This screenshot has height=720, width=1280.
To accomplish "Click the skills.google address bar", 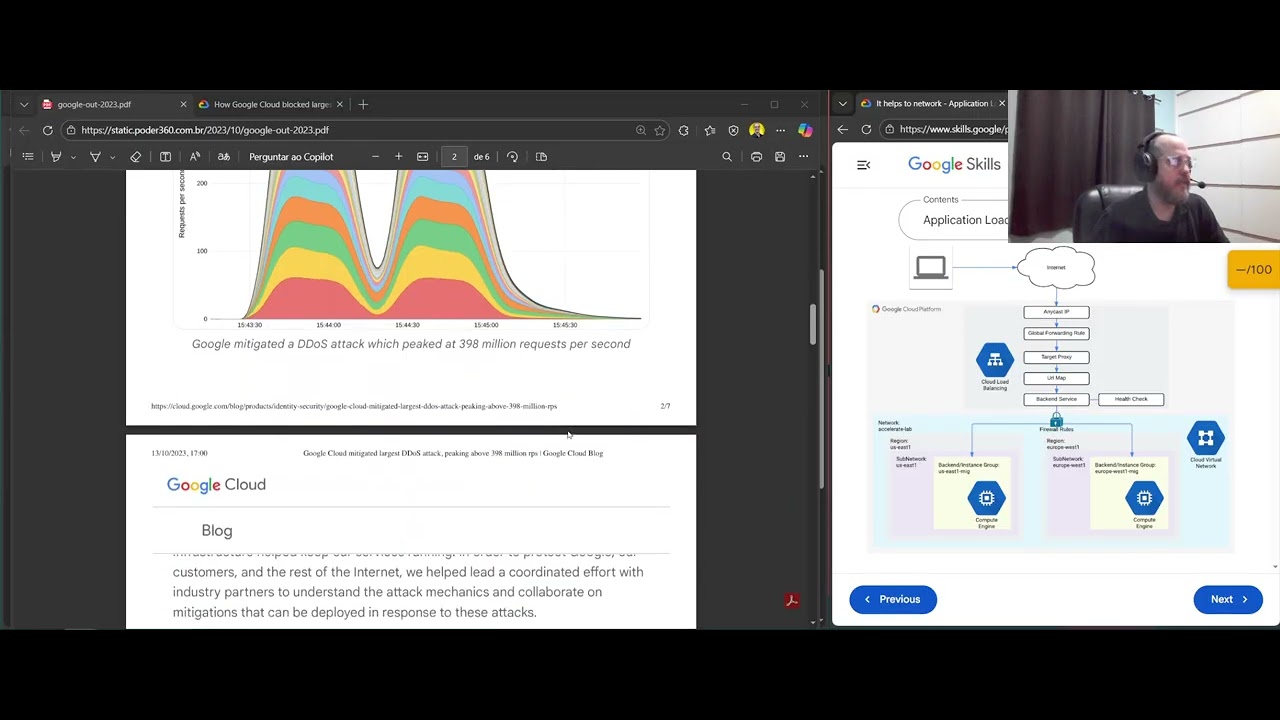I will tap(945, 130).
